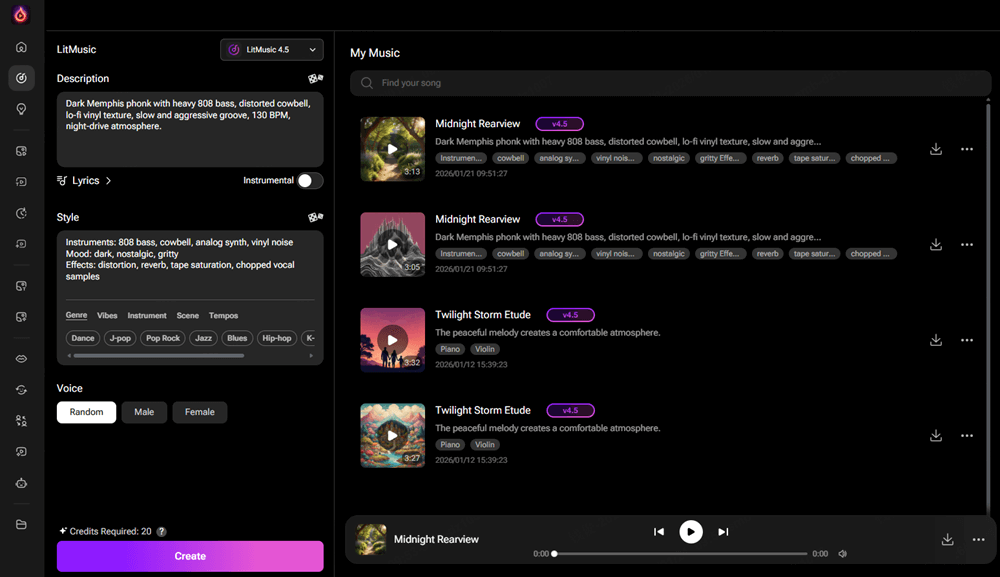Image resolution: width=1000 pixels, height=577 pixels.
Task: Click the dice randomize icon beside Description
Action: click(x=315, y=78)
